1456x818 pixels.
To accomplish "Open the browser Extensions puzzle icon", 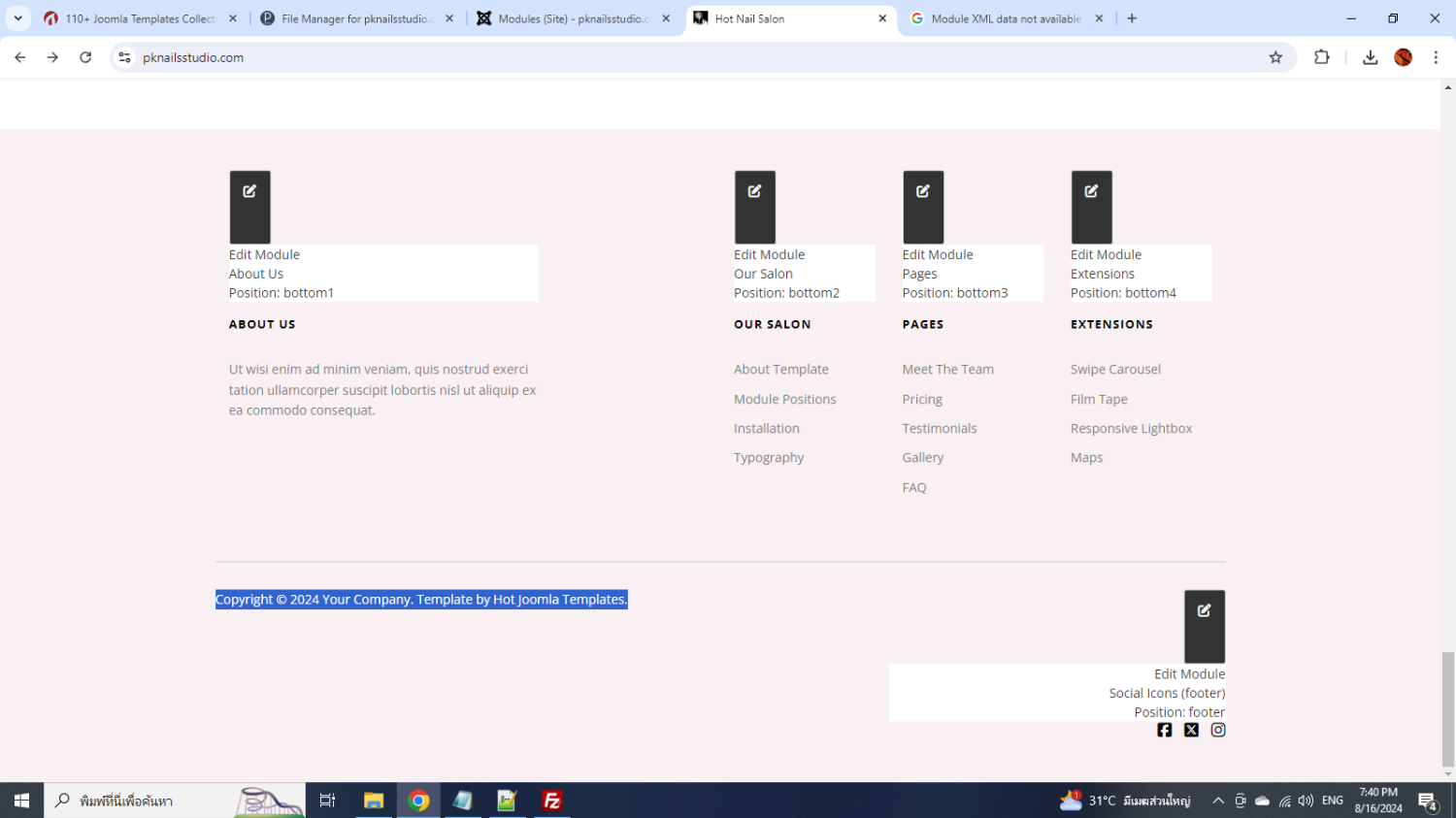I will click(x=1321, y=57).
